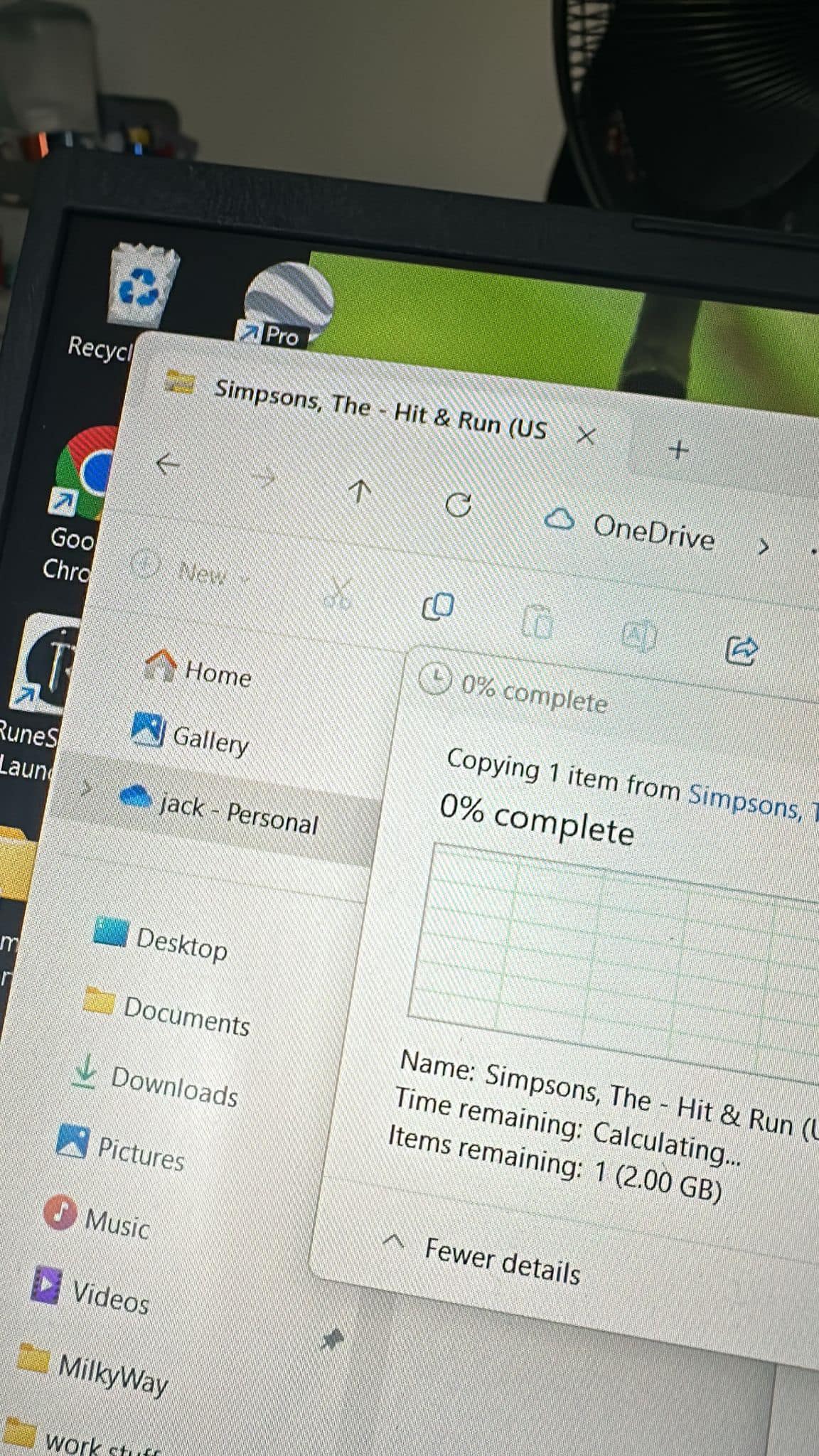Open Gallery in the navigation pane
The height and width of the screenshot is (1456, 819).
point(191,735)
